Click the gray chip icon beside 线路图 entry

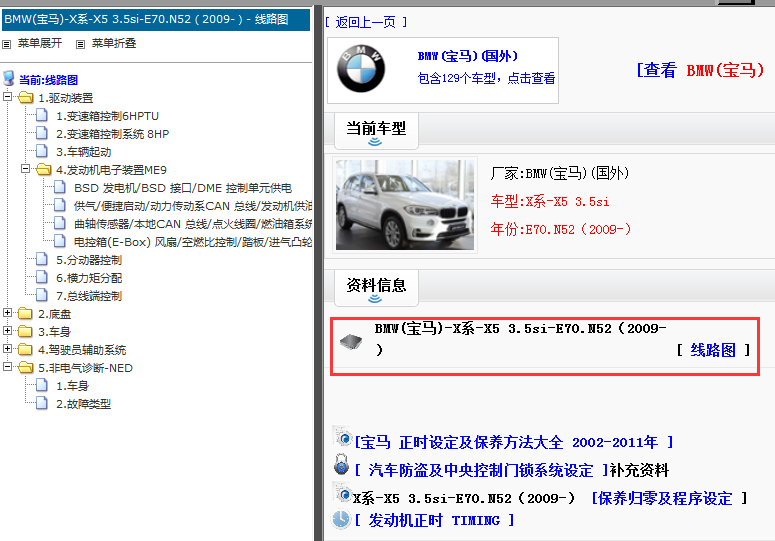click(x=351, y=341)
